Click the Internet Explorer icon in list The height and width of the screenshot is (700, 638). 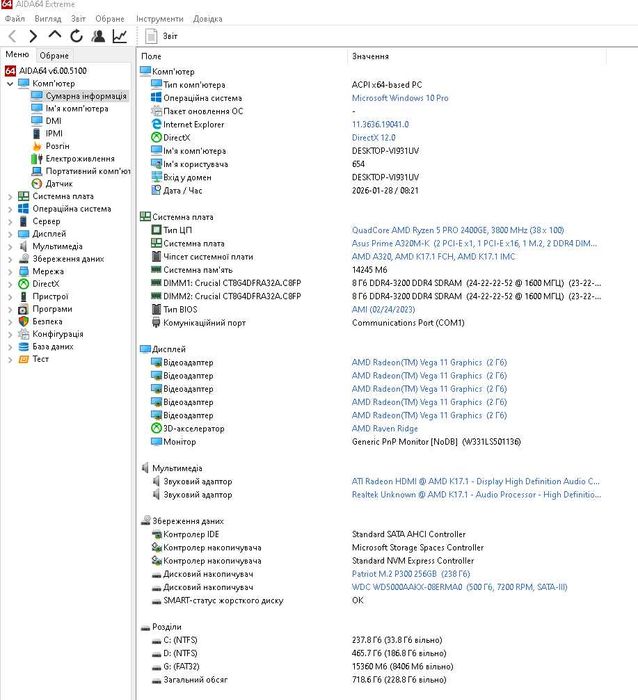click(x=156, y=124)
